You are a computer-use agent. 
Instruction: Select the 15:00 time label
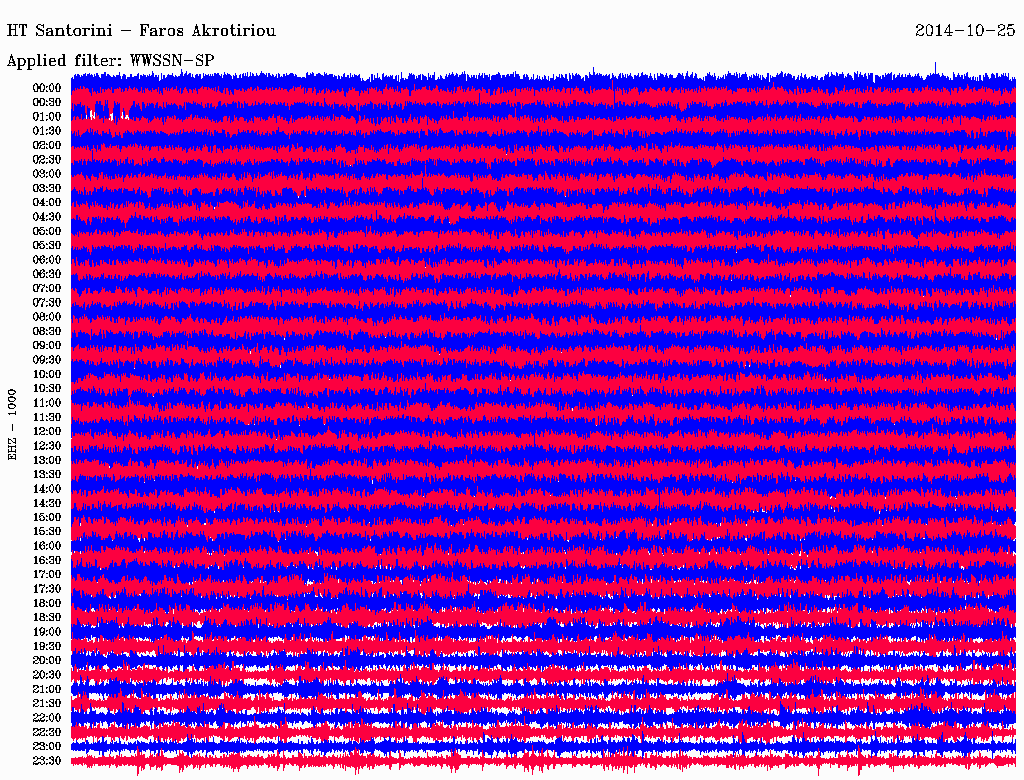[47, 517]
